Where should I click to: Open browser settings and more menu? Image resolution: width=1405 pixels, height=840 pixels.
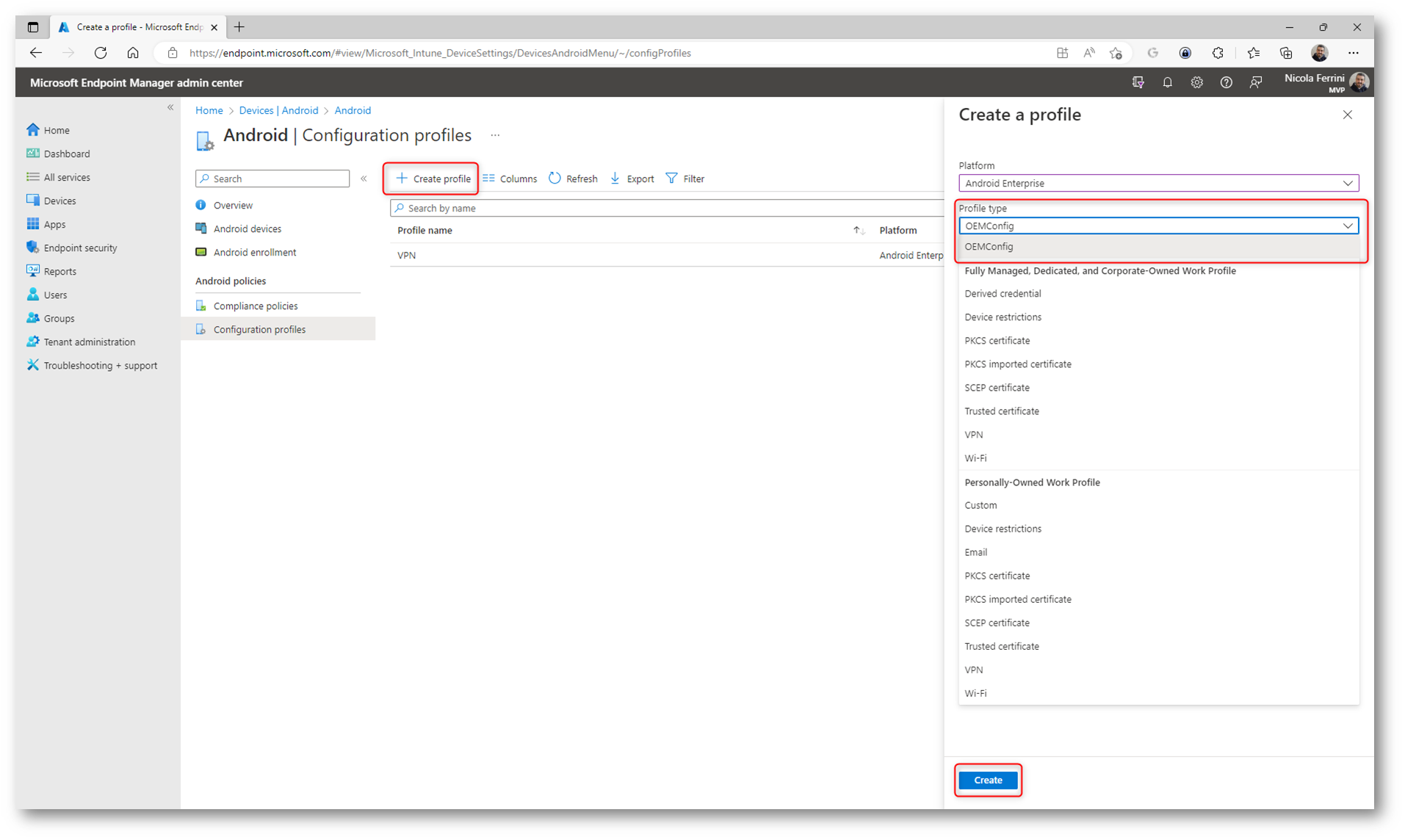(x=1353, y=53)
